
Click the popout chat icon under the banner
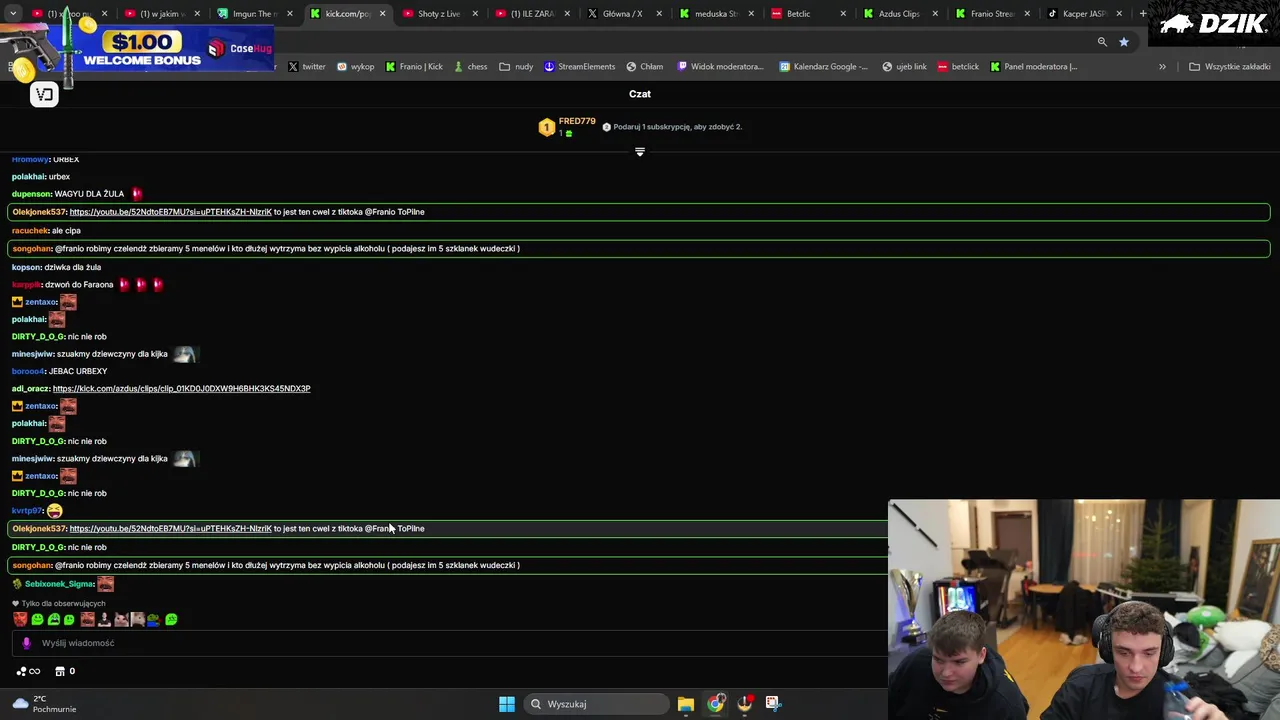coord(44,94)
